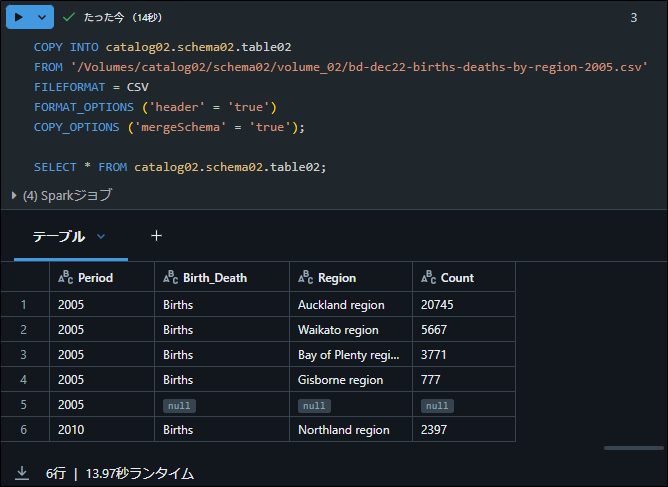Click the たった今 (14秒) run timestamp

point(123,17)
